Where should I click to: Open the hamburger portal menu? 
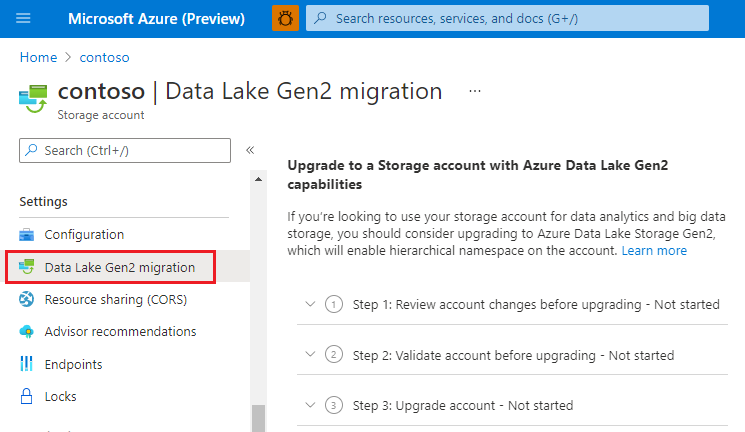pos(24,18)
